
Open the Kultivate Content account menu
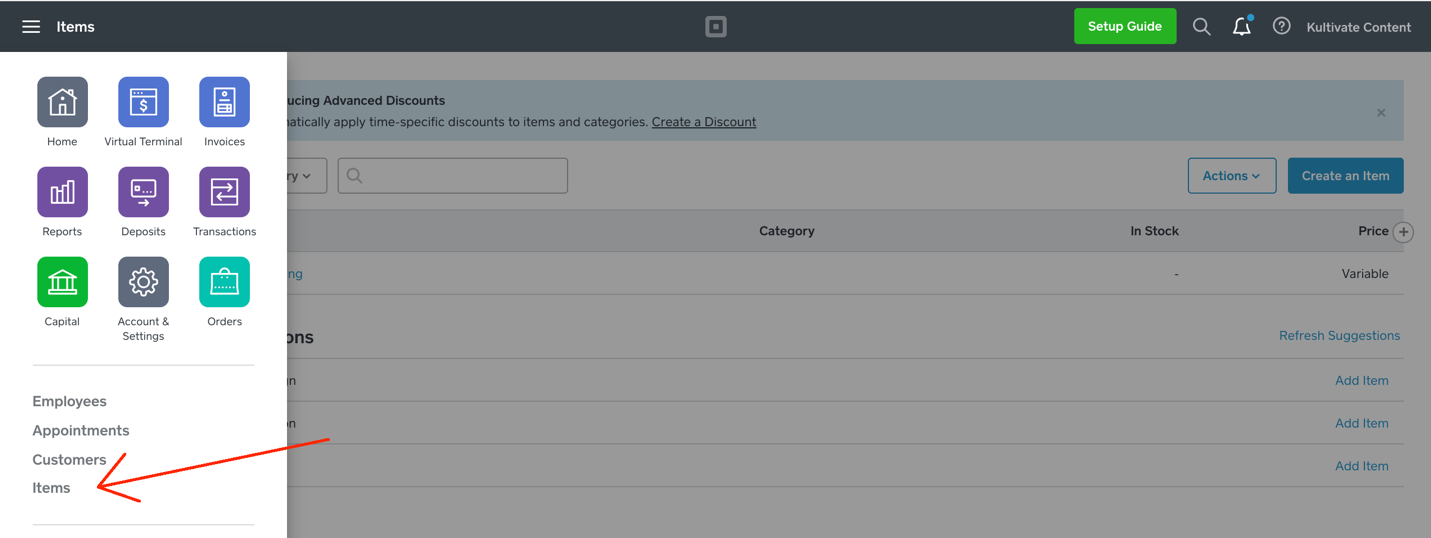coord(1358,27)
